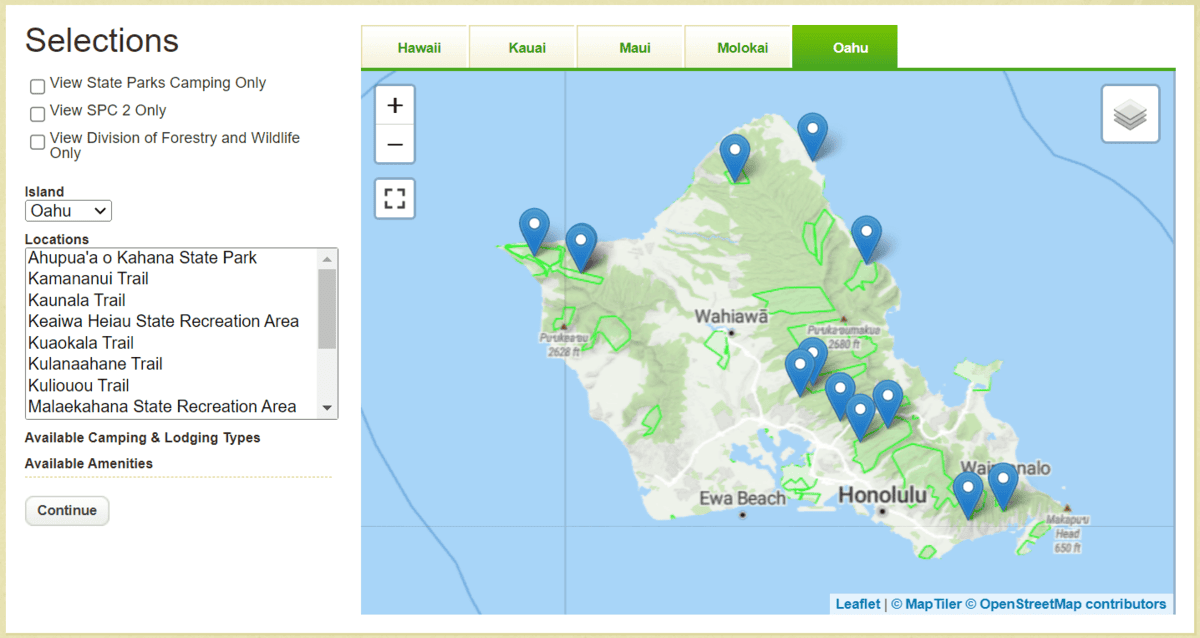Viewport: 1200px width, 638px height.
Task: Click the Honolulu label on the map
Action: [x=883, y=495]
